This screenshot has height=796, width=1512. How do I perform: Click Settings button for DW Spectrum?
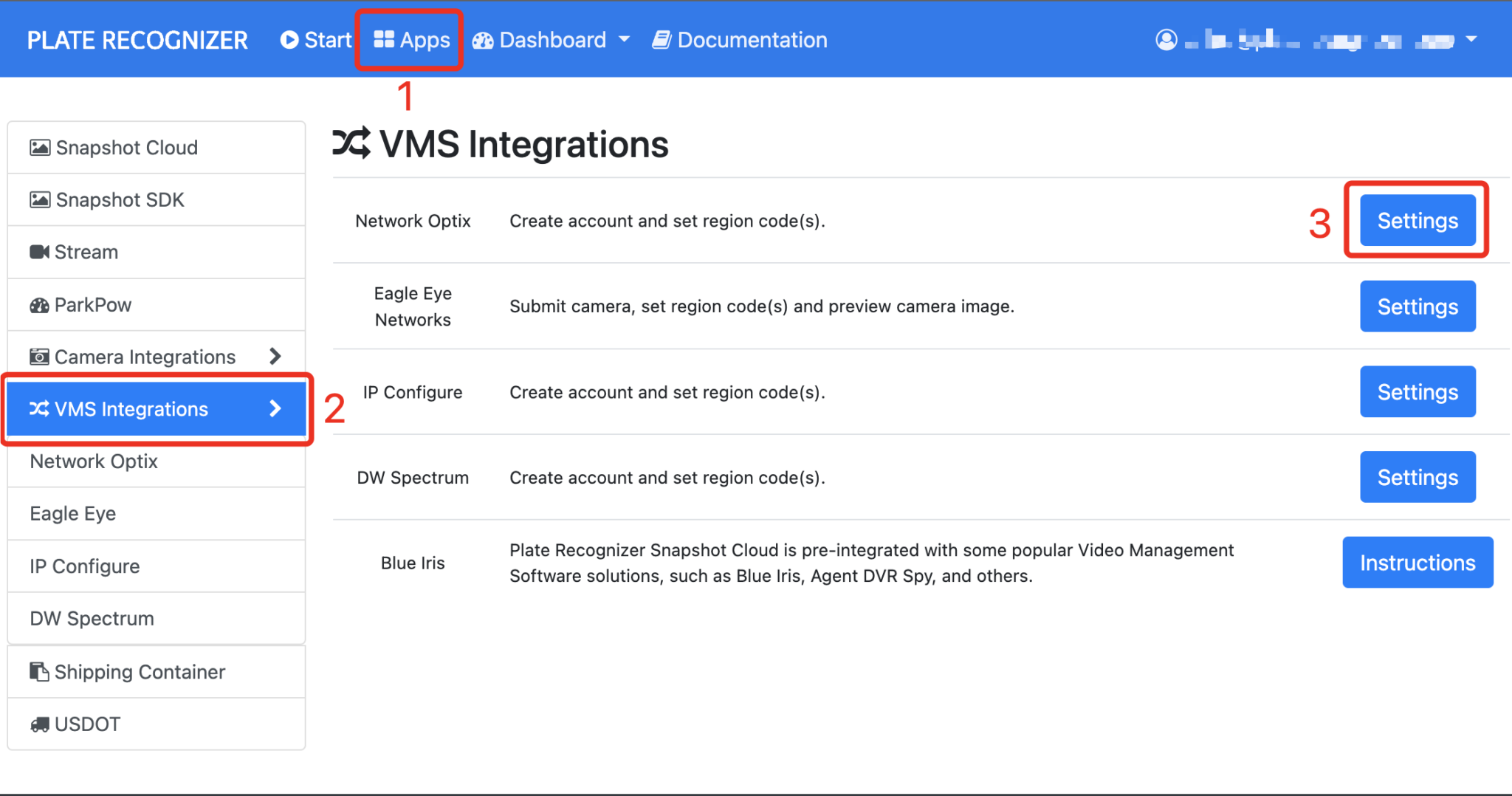click(x=1417, y=477)
